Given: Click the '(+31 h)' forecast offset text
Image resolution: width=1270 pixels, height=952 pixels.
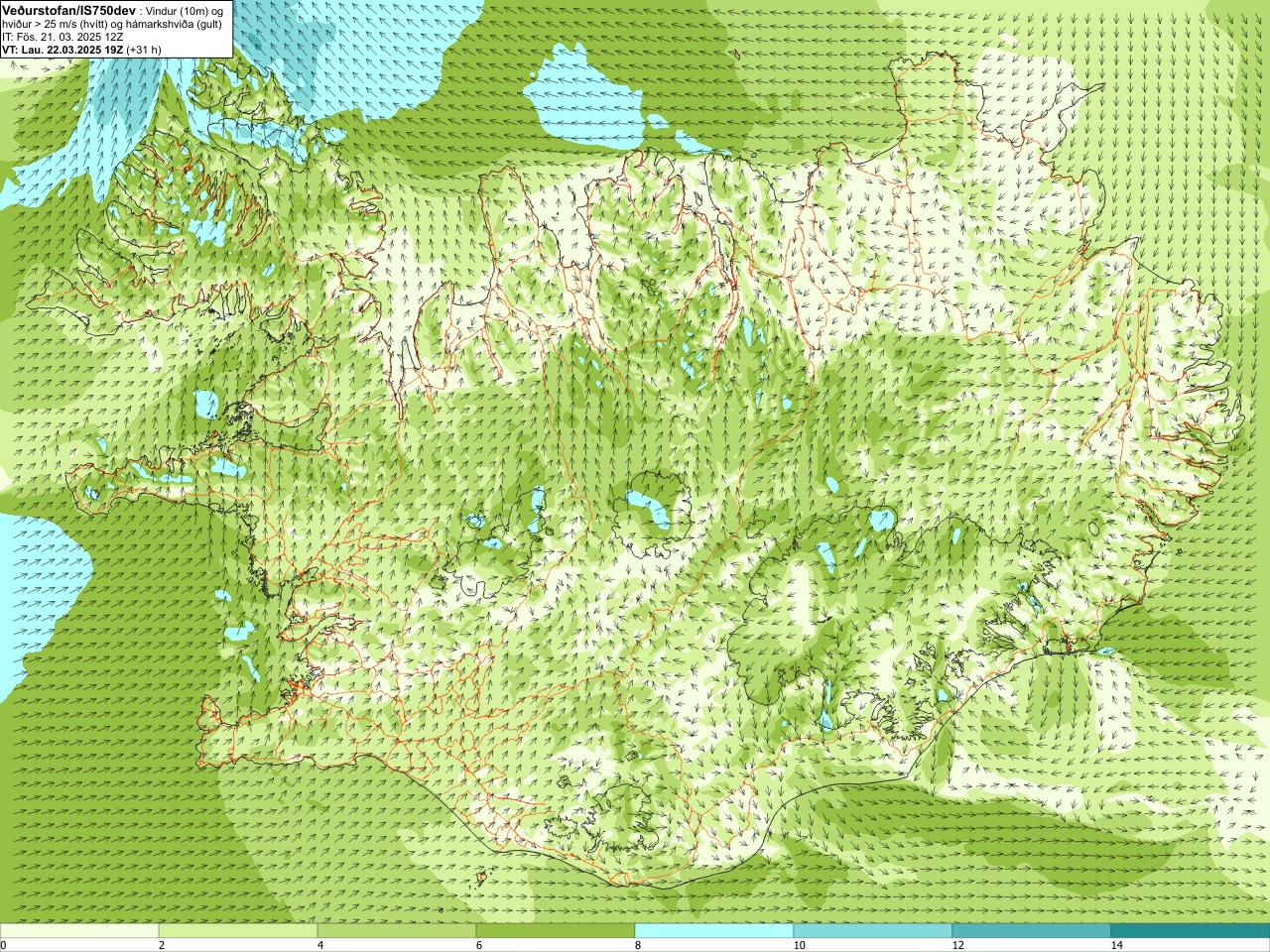Looking at the screenshot, I should [x=144, y=50].
